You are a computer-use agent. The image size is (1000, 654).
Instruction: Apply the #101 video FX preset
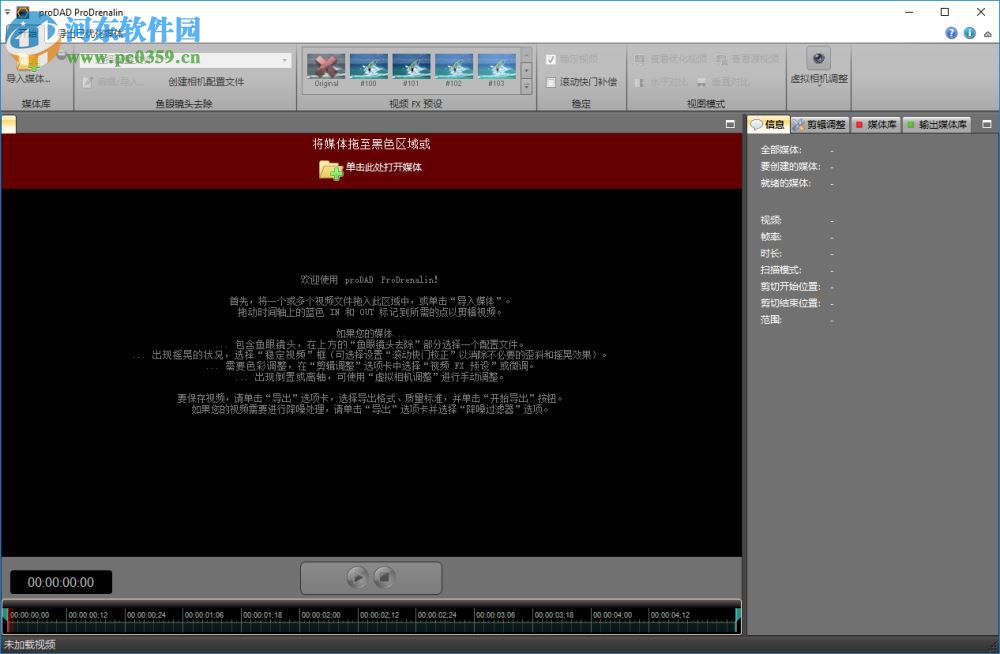pyautogui.click(x=411, y=65)
